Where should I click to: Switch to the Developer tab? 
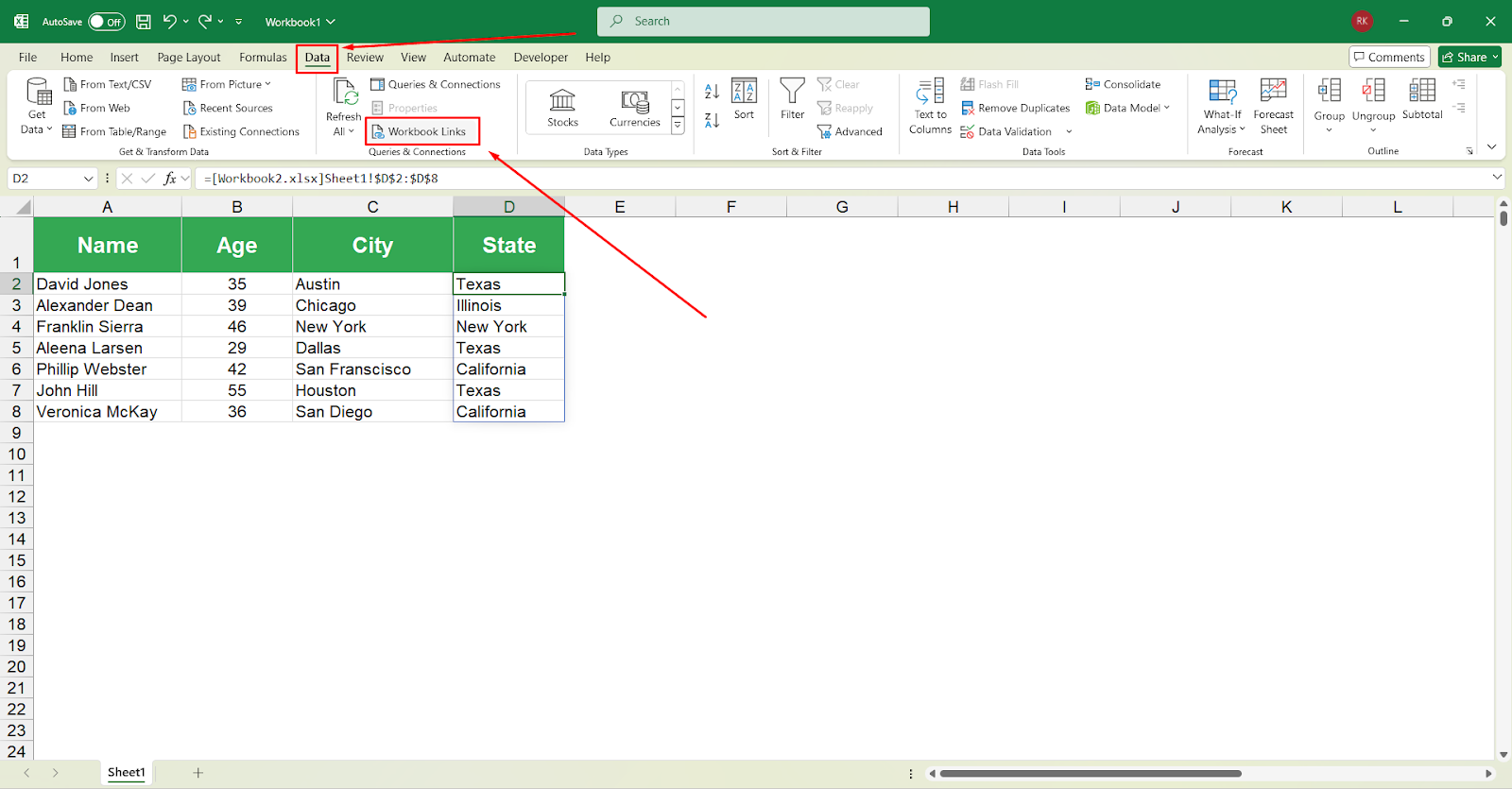tap(541, 57)
